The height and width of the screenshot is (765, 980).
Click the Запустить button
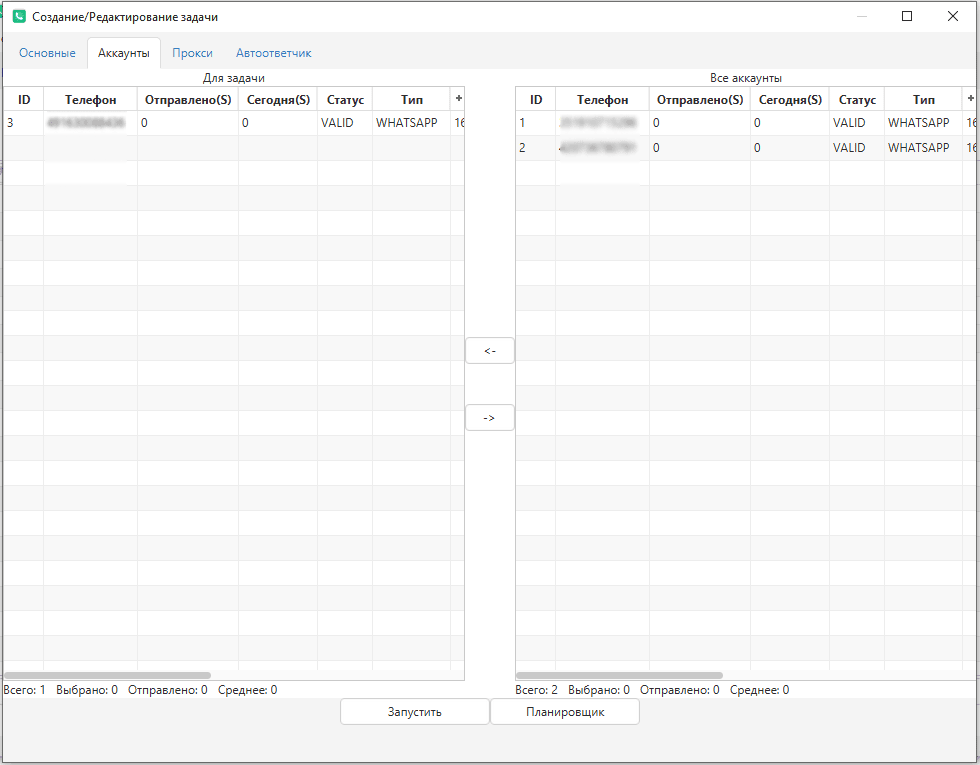tap(414, 712)
